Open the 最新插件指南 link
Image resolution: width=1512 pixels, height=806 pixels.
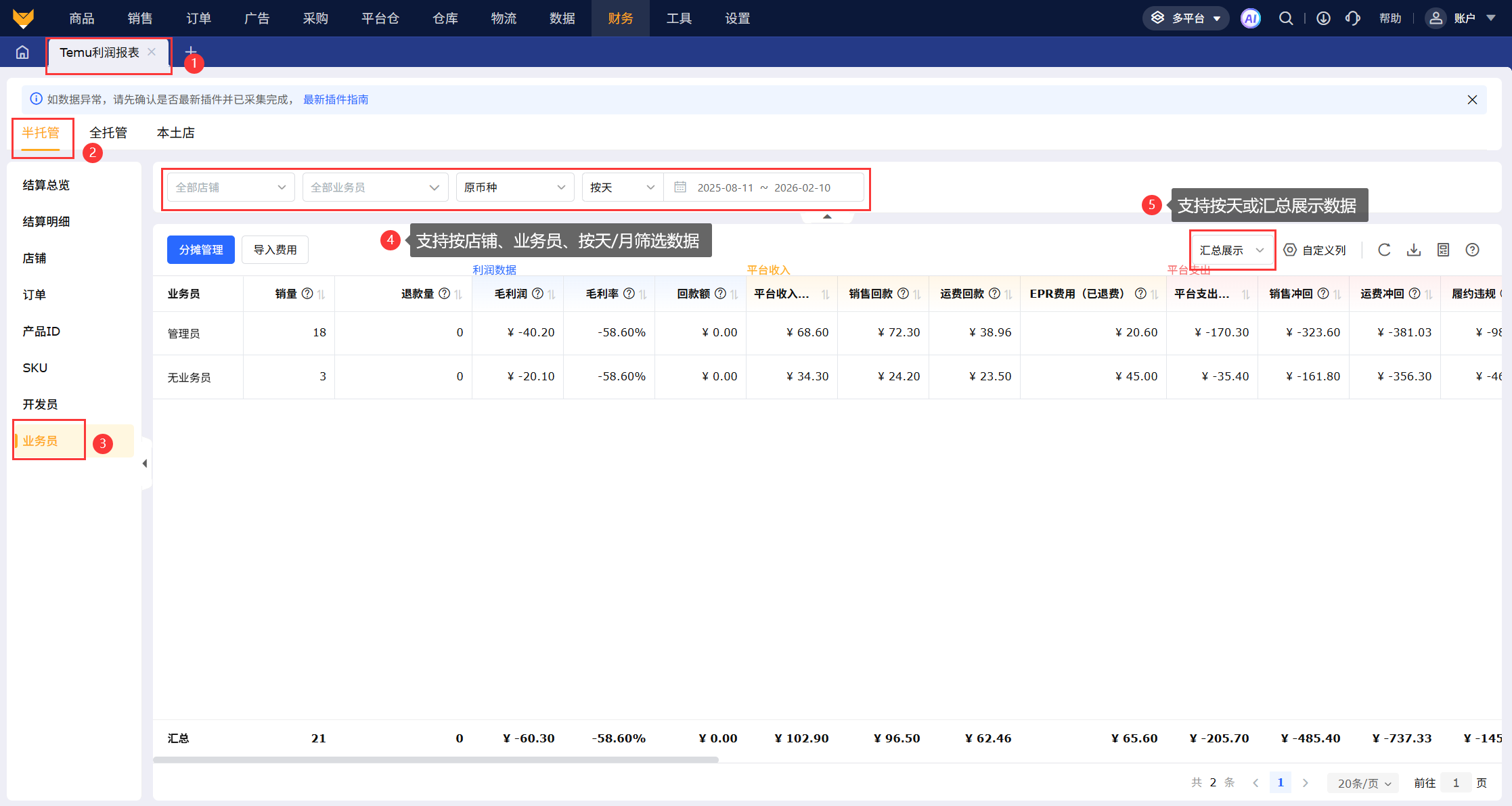point(336,99)
